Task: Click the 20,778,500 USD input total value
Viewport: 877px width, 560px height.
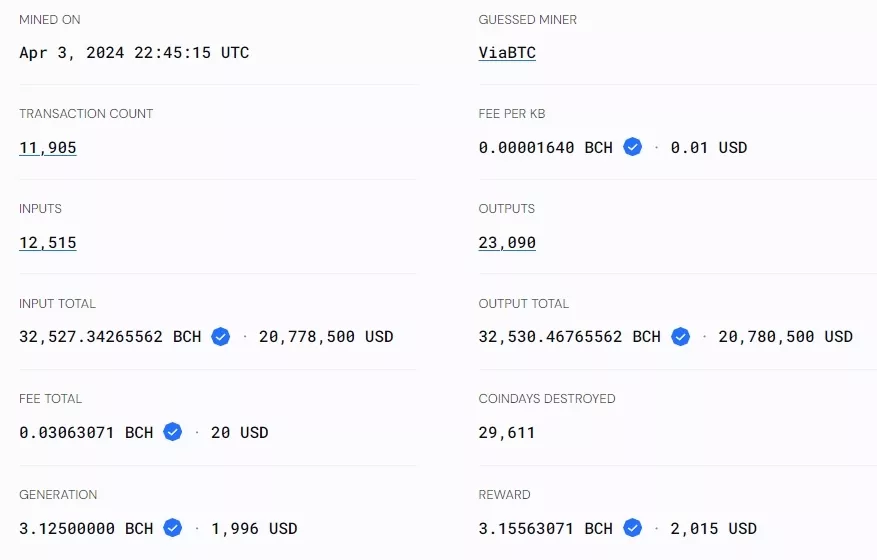Action: (x=326, y=337)
